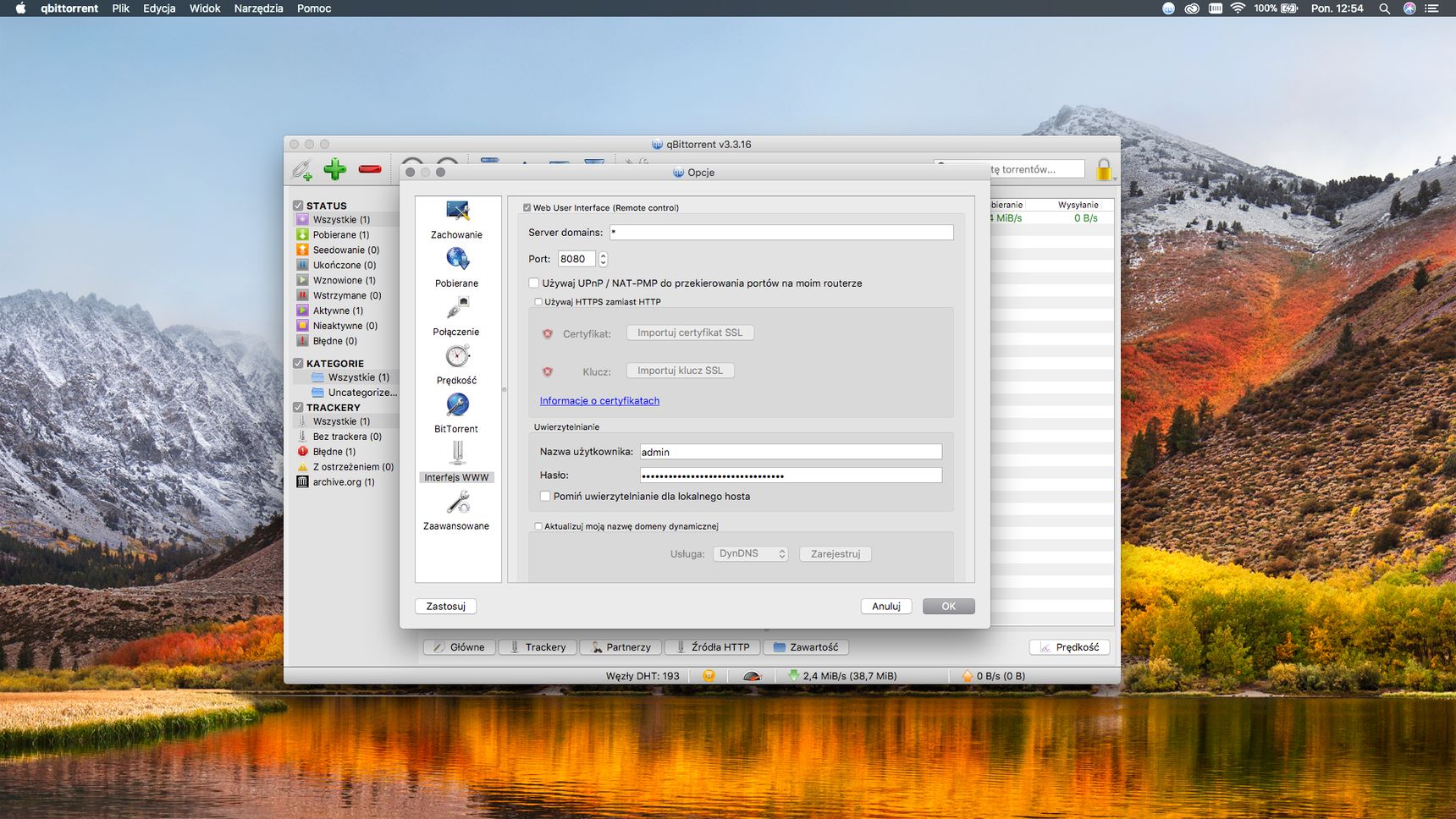Select Uncategorized category filter
The height and width of the screenshot is (819, 1456).
coord(354,393)
